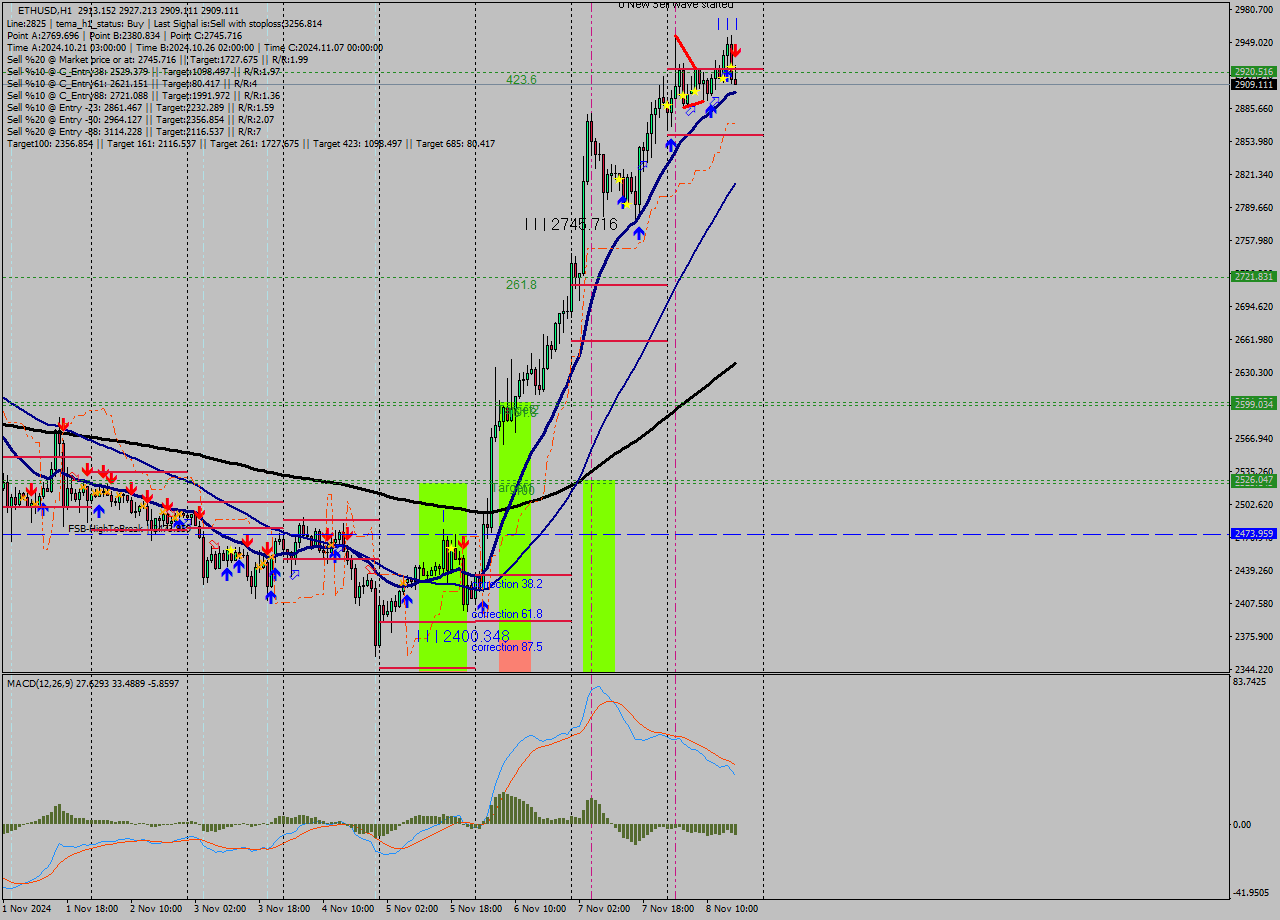Click the '4 Nov 10:00' time label

[x=347, y=909]
